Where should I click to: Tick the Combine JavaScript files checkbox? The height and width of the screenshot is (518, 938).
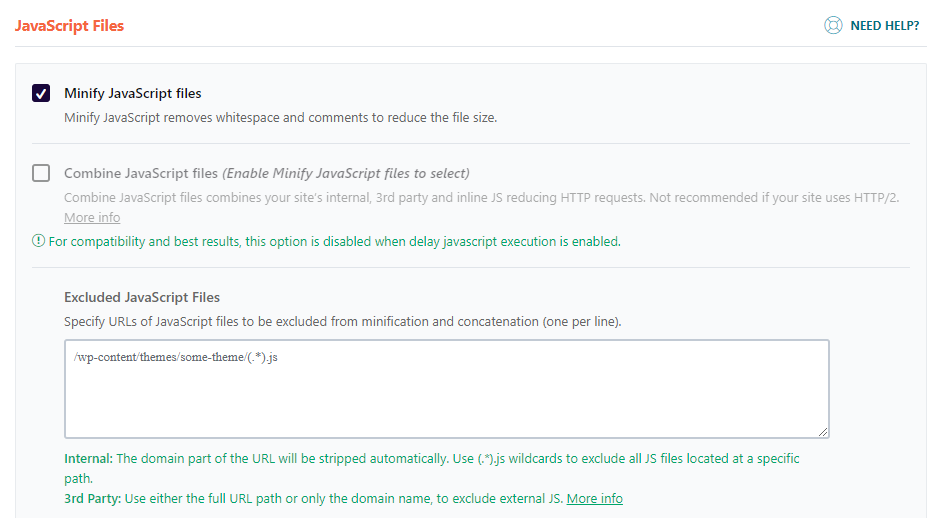coord(41,173)
